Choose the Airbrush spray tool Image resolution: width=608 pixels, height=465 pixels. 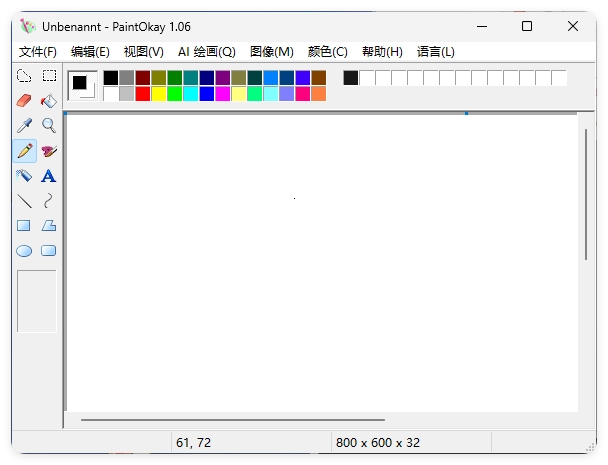point(24,176)
